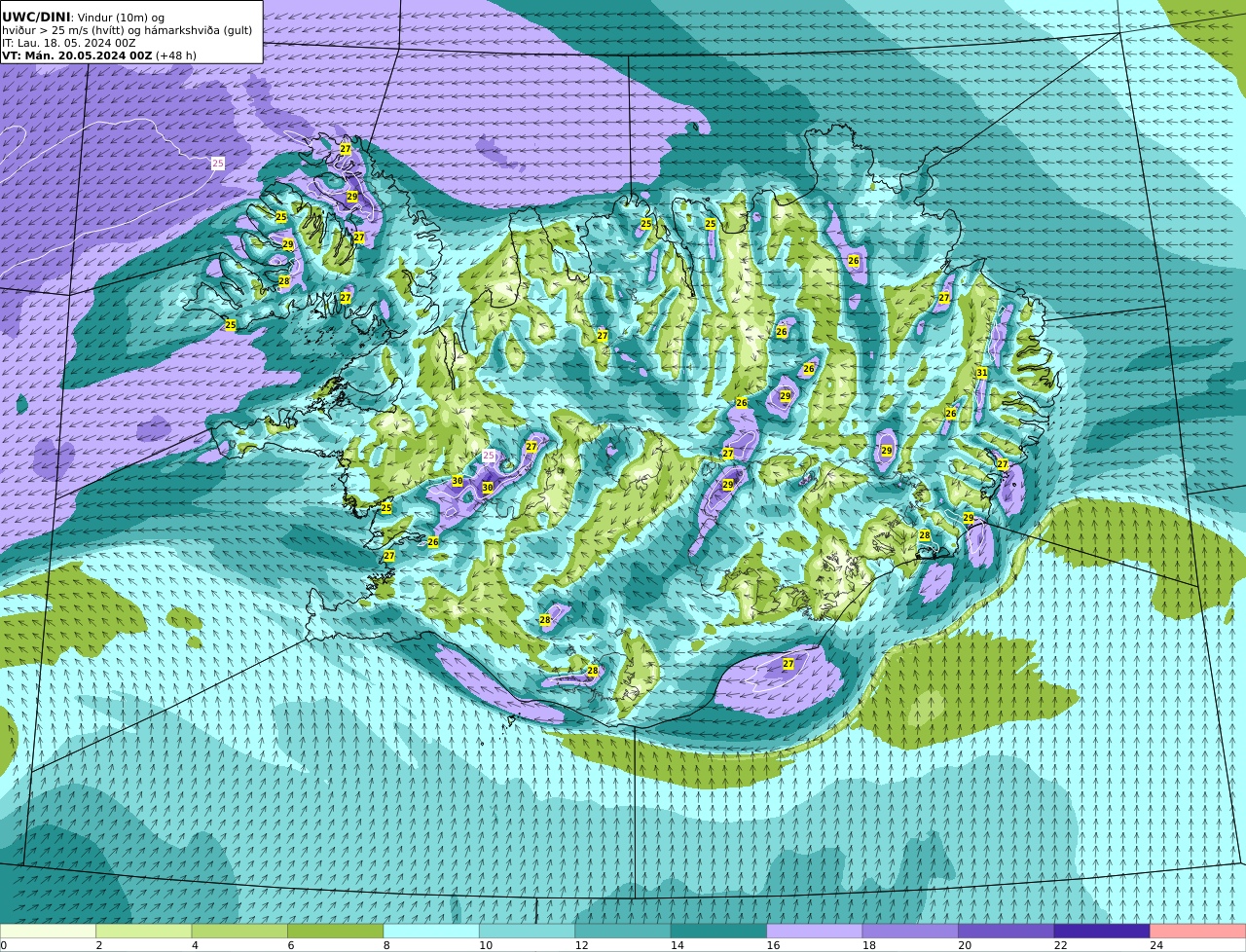This screenshot has height=952, width=1246.
Task: Click the legend tick label "0"
Action: coord(3,945)
